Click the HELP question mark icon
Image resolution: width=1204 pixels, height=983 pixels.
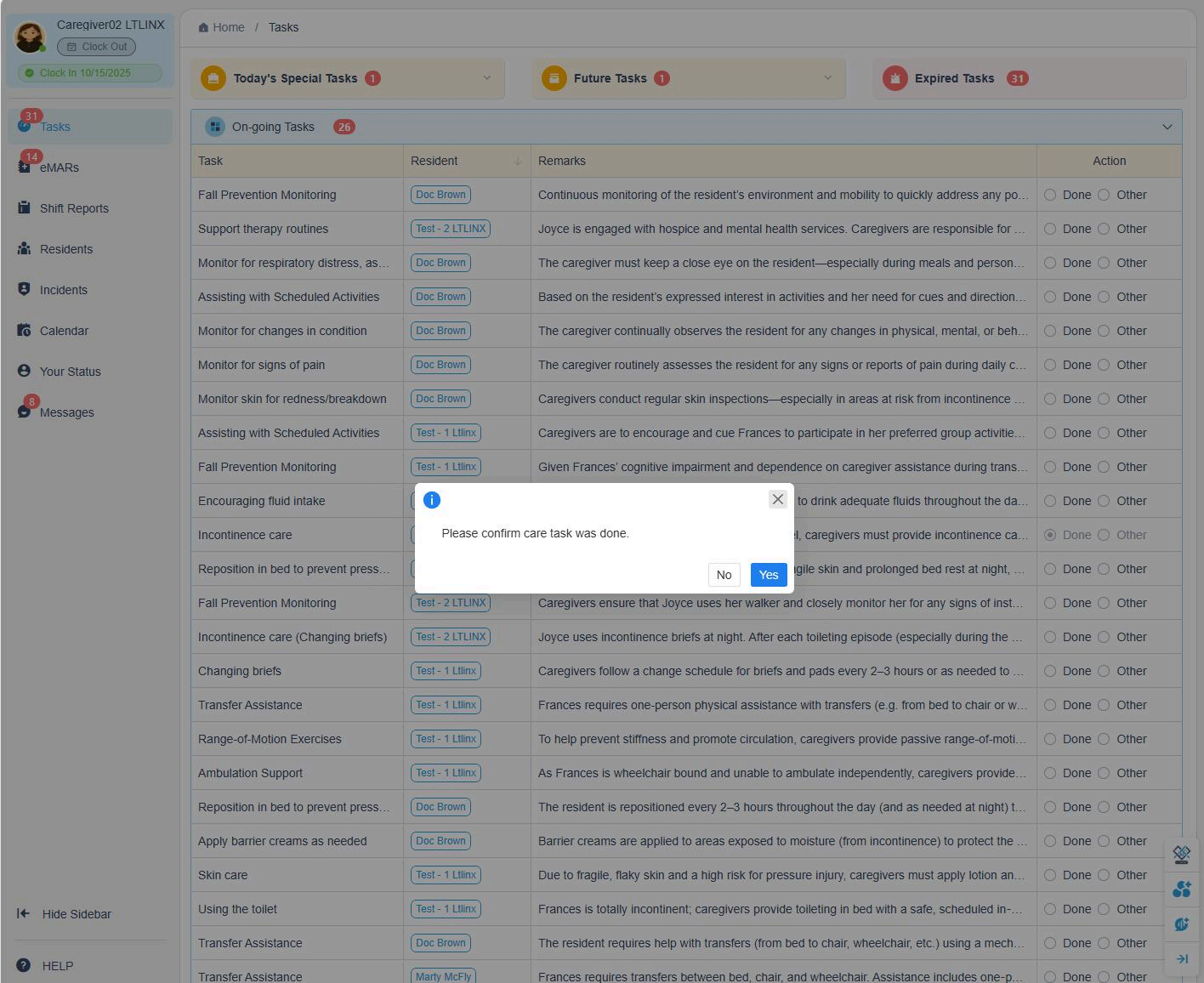(24, 965)
